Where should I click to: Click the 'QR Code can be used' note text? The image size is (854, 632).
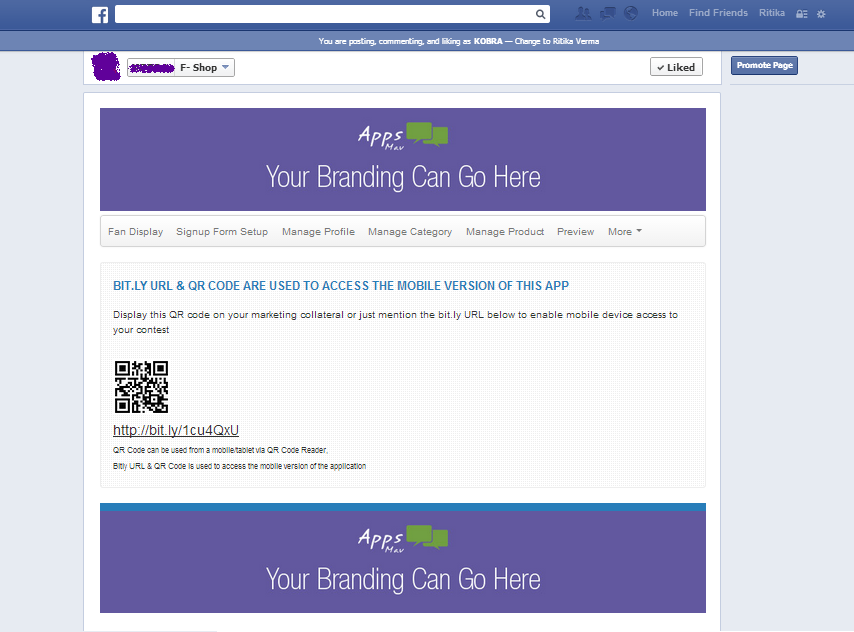(221, 450)
